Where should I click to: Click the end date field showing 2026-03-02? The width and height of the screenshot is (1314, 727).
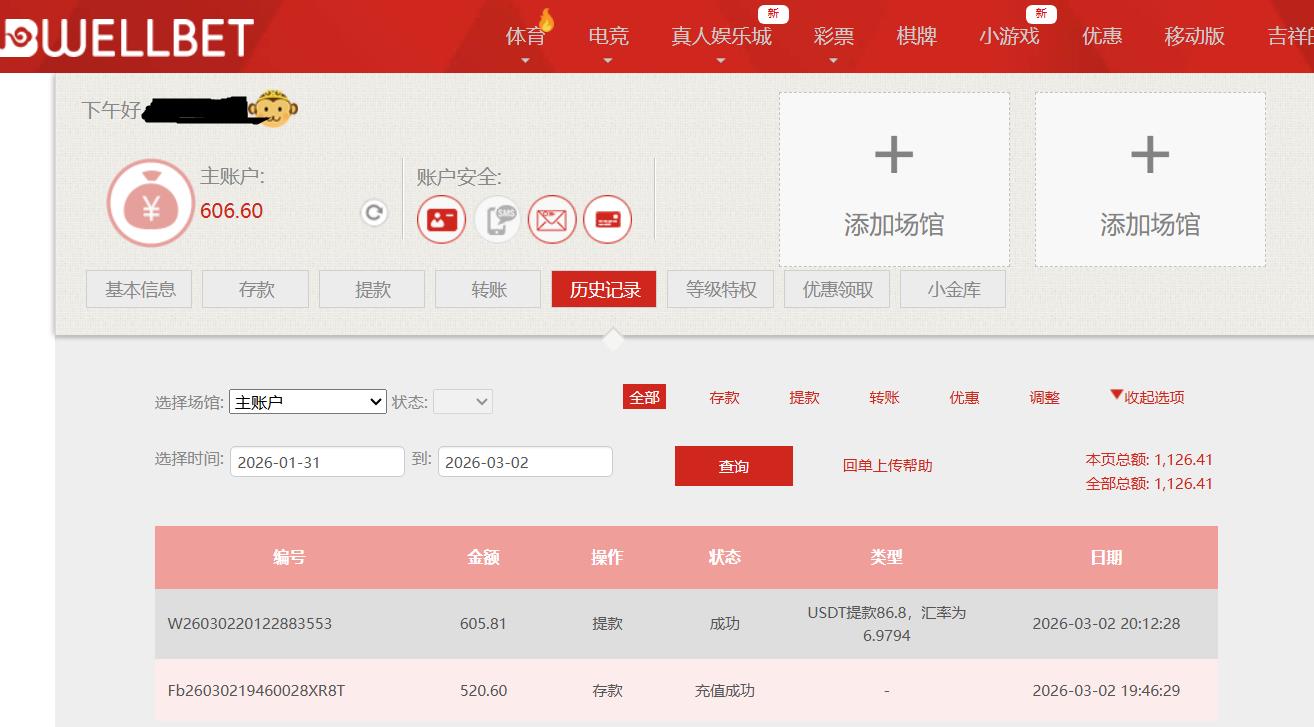coord(524,461)
